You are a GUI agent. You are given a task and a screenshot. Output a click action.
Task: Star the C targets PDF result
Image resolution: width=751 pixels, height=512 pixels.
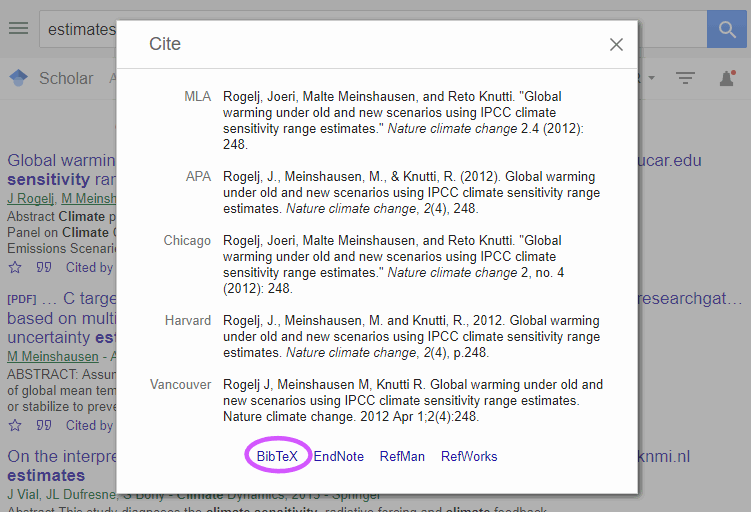pos(15,425)
